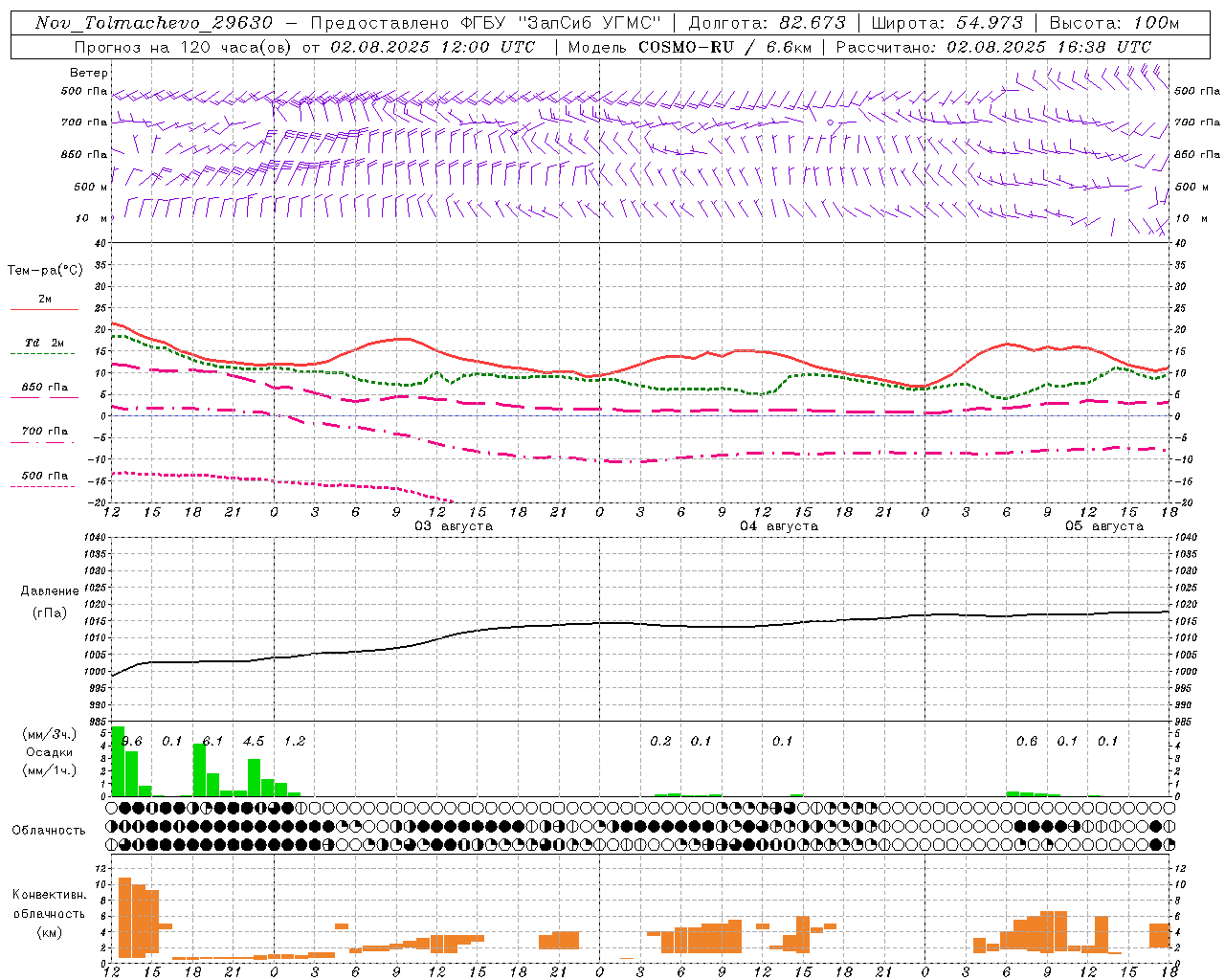Screen dimensions: 1225x980
Task: Click the 0.6 precipitation total value
Action: click(1027, 742)
